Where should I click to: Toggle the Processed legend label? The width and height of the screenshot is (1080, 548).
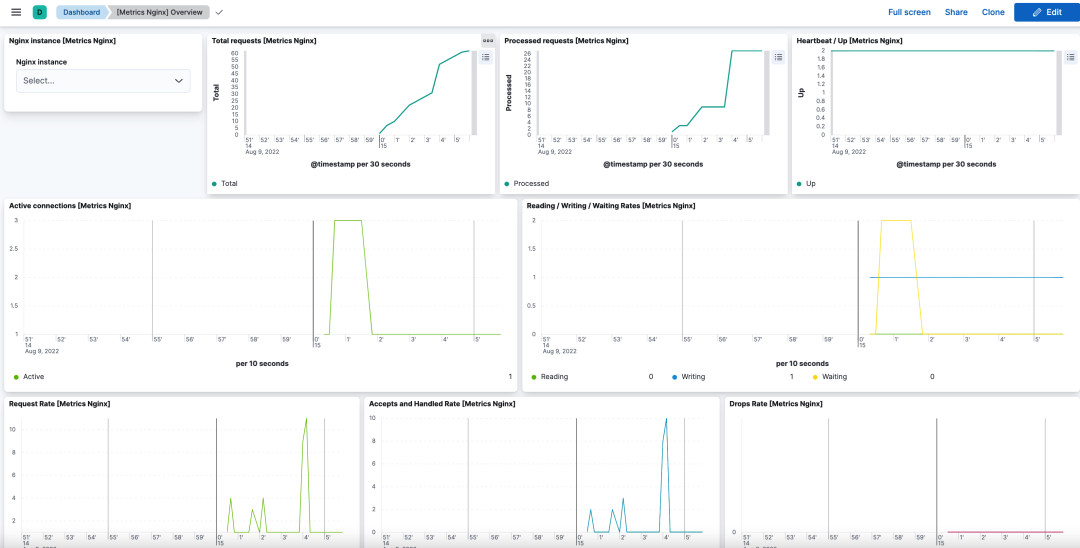pyautogui.click(x=531, y=184)
